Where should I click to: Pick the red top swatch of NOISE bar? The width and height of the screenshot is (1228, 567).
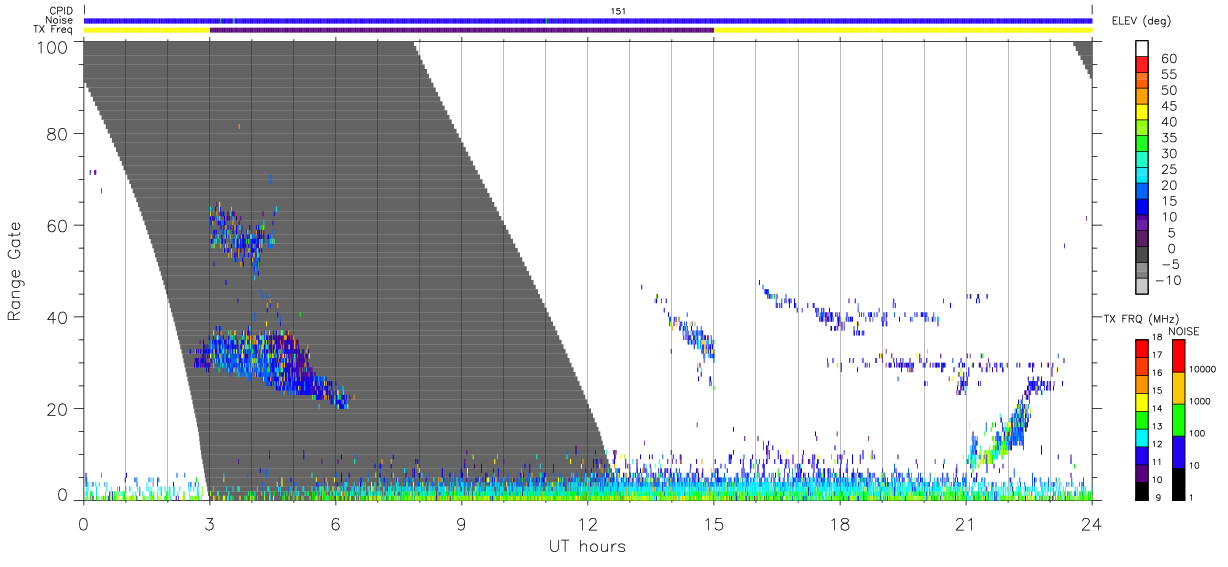coord(1178,356)
